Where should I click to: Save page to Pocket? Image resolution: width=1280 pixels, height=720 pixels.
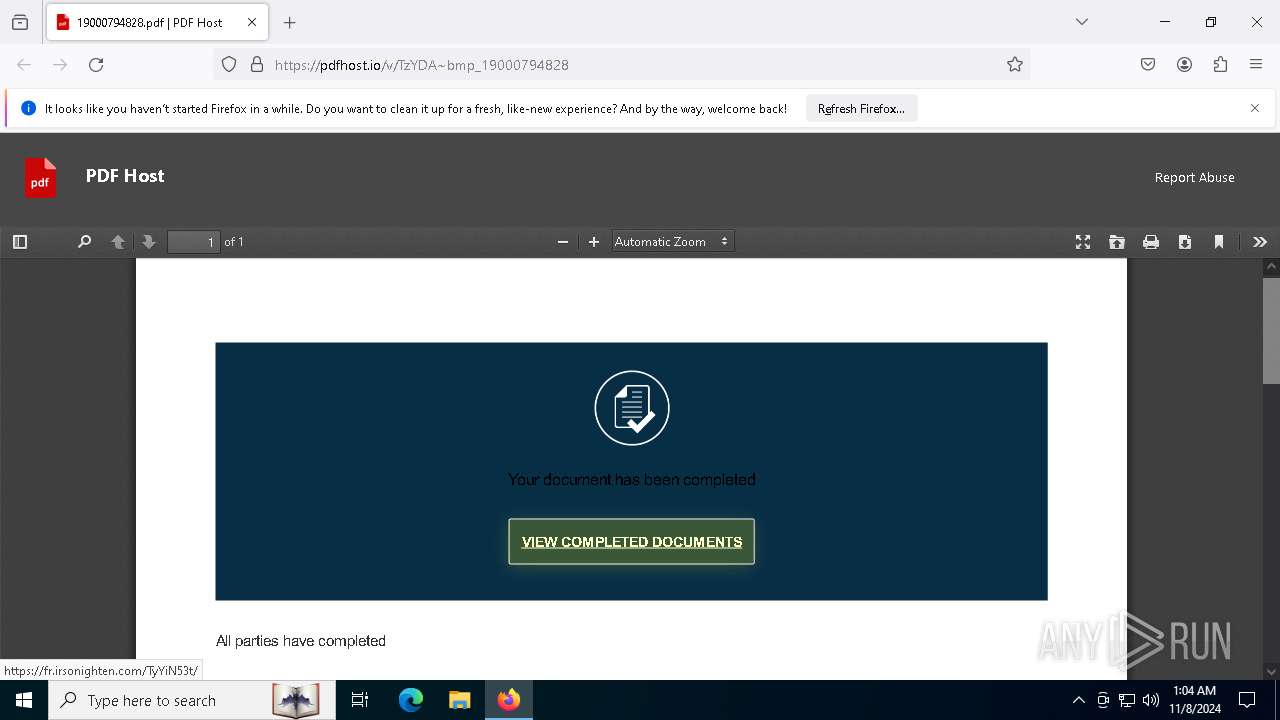click(x=1148, y=65)
